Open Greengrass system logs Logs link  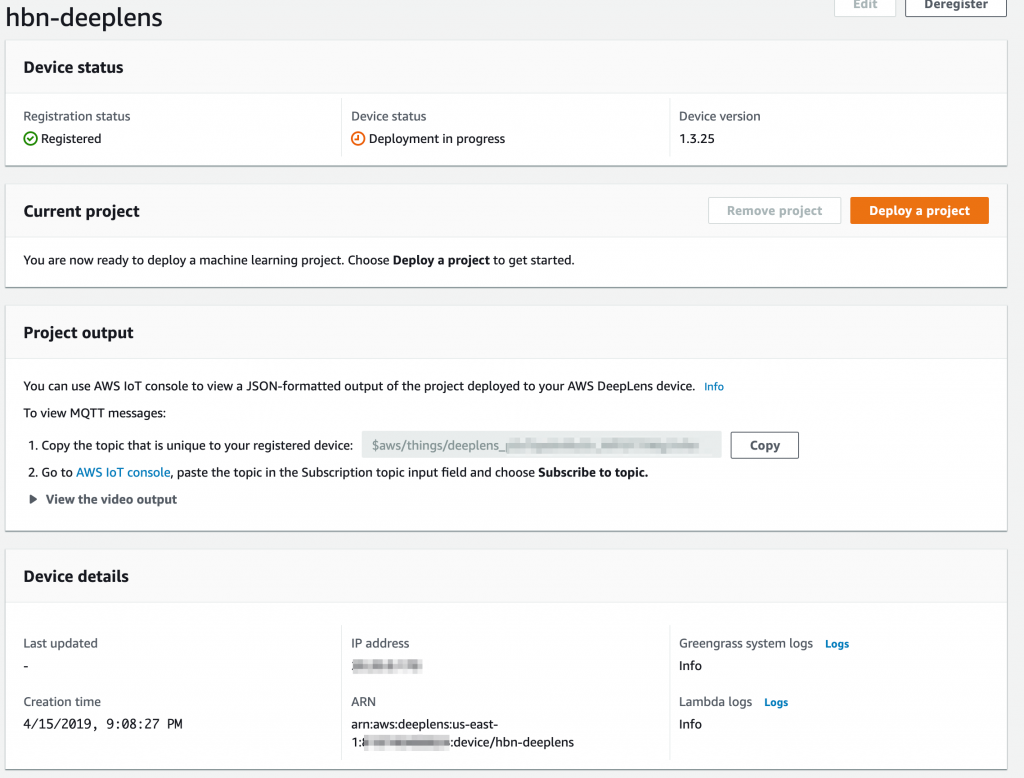point(837,644)
